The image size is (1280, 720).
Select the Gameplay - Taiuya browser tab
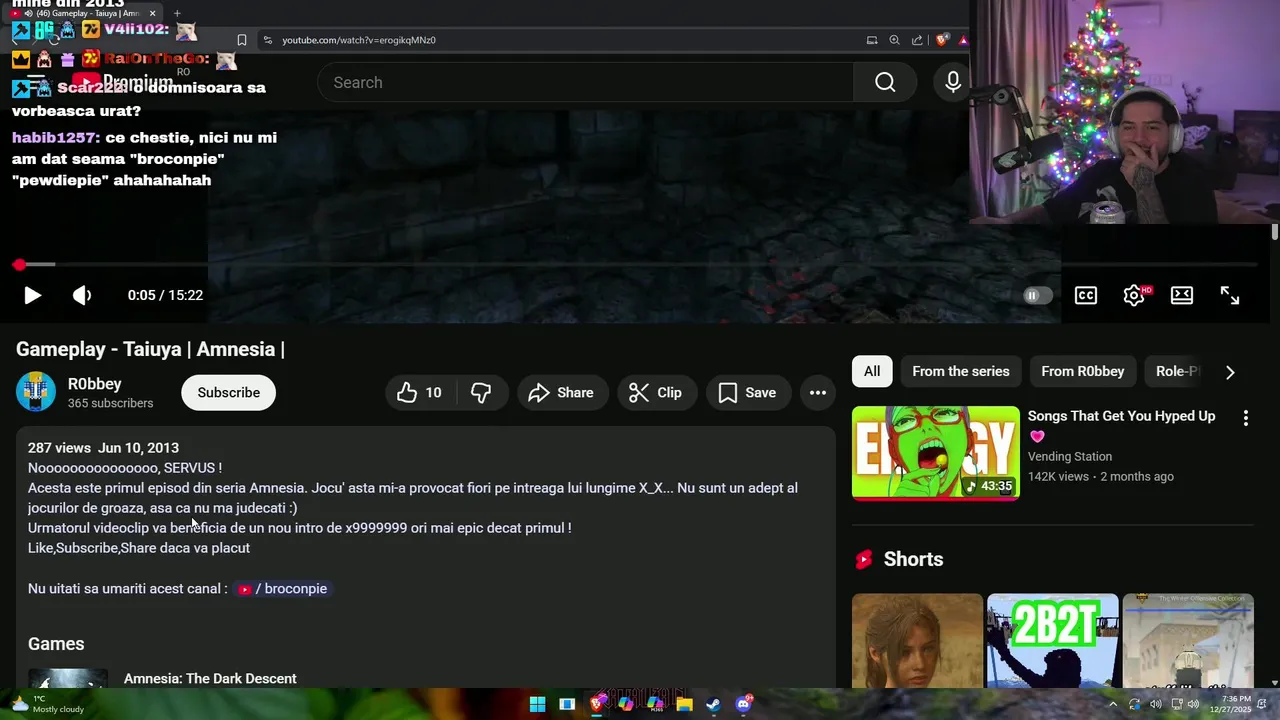point(84,14)
